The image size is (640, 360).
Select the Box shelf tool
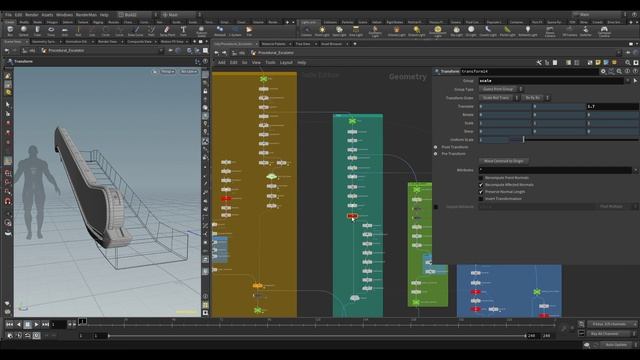point(10,31)
